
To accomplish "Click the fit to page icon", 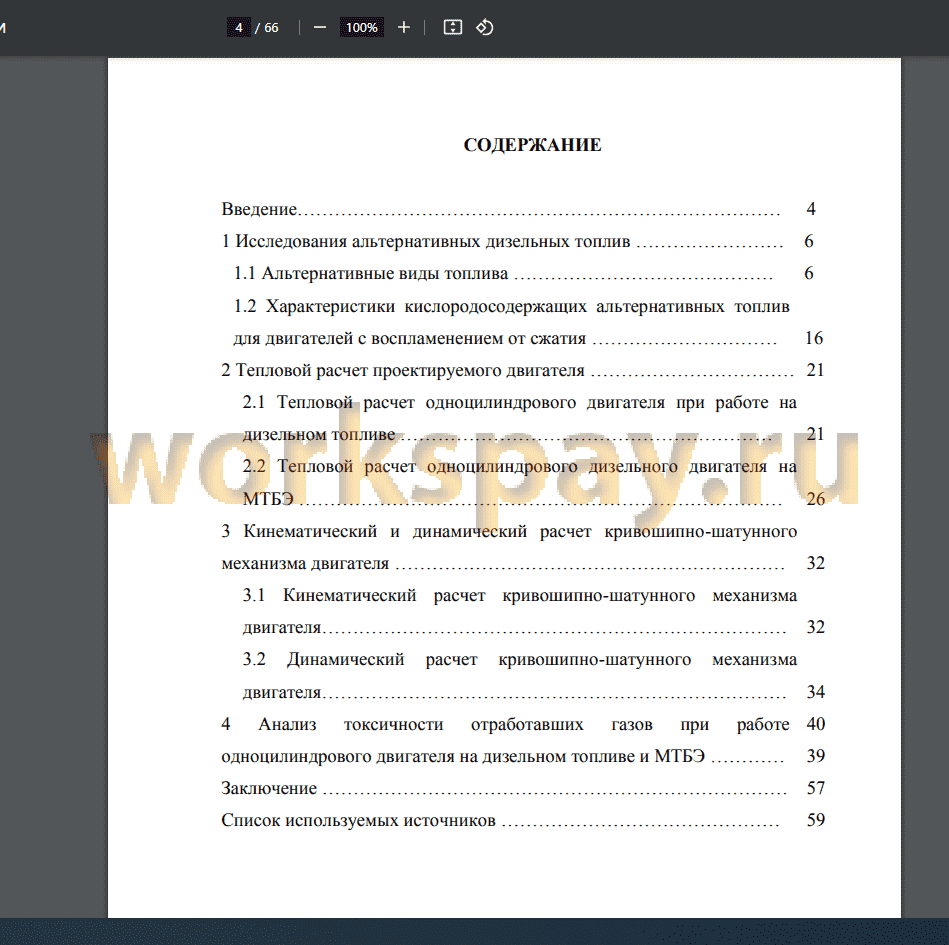I will (x=453, y=27).
